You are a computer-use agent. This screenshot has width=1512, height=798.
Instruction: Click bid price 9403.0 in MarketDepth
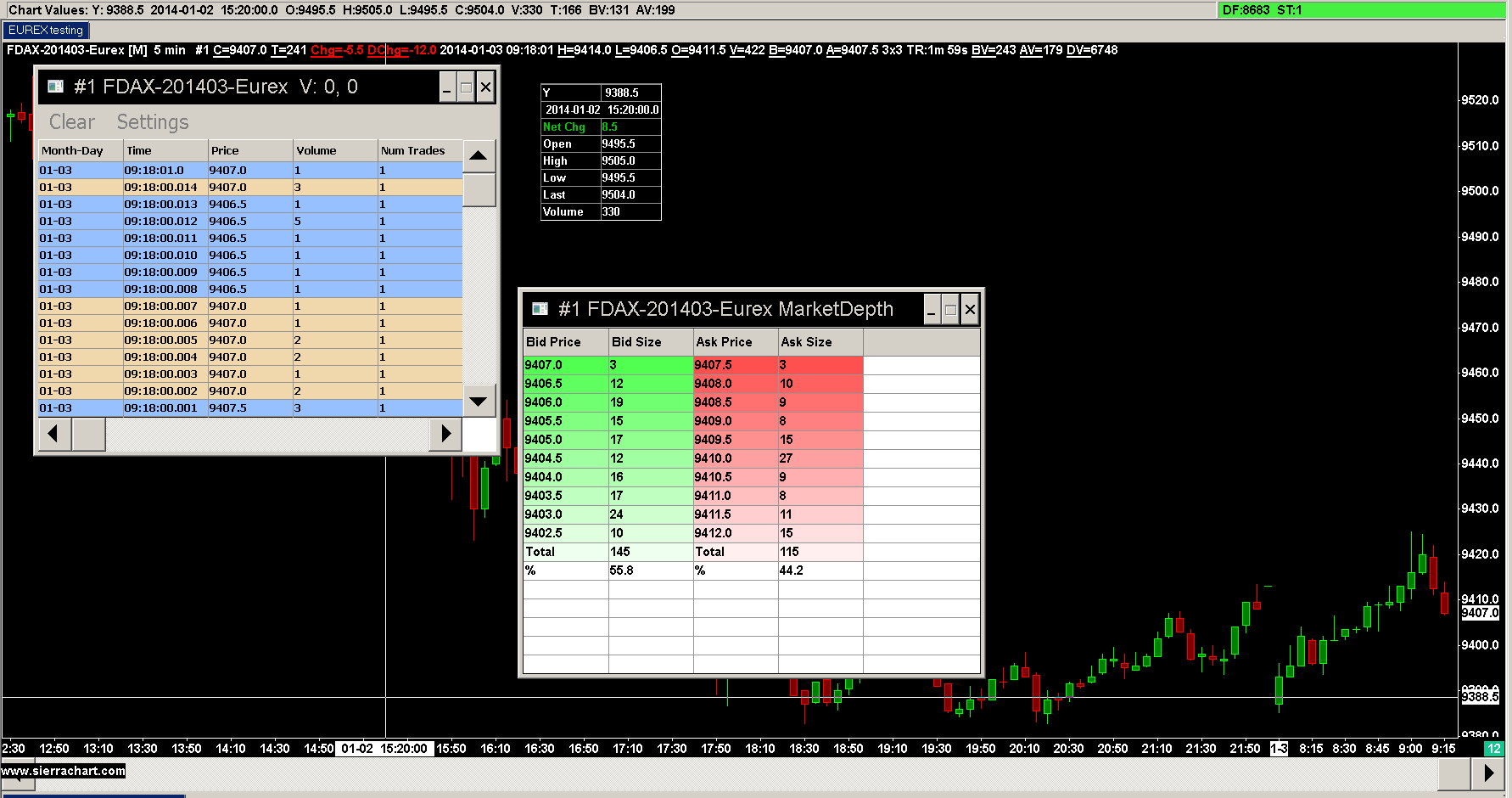tap(566, 514)
